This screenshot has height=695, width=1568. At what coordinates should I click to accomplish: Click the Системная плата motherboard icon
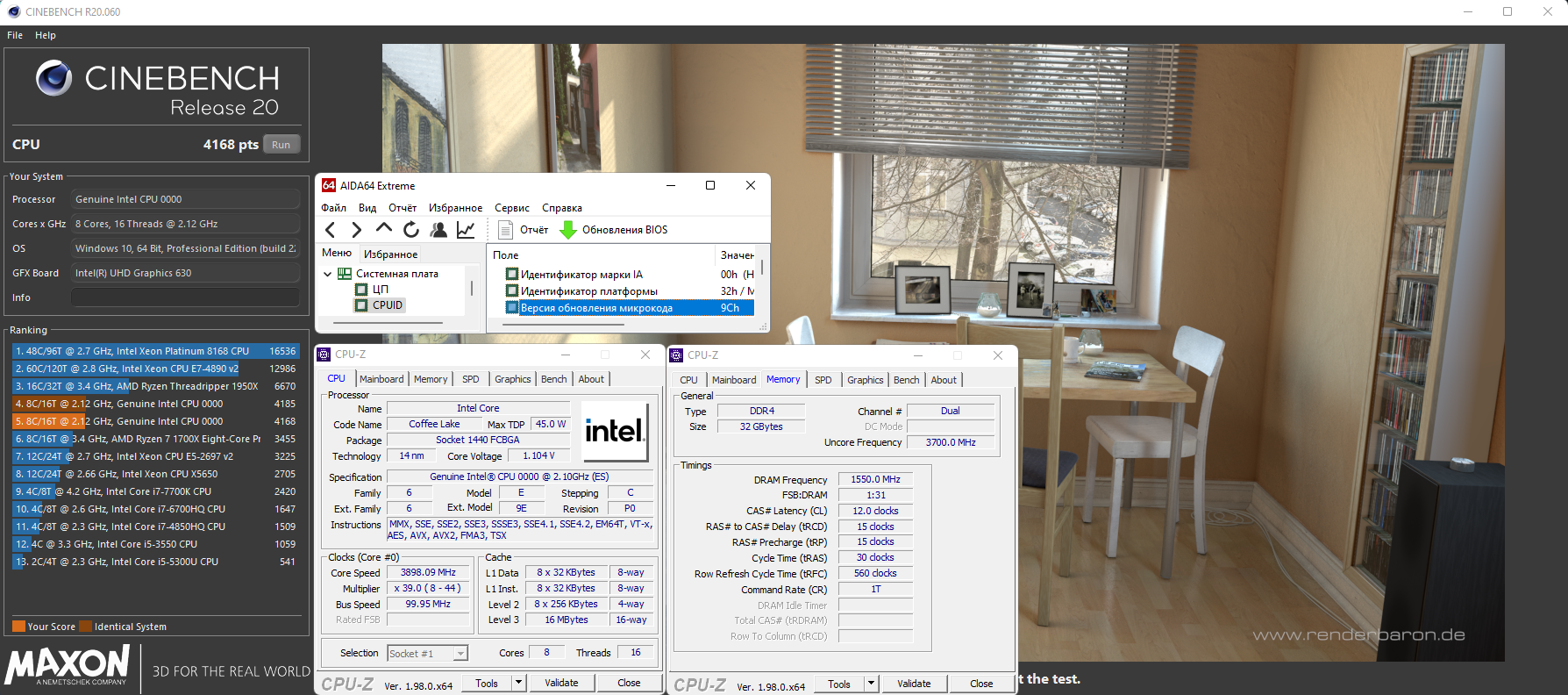345,274
